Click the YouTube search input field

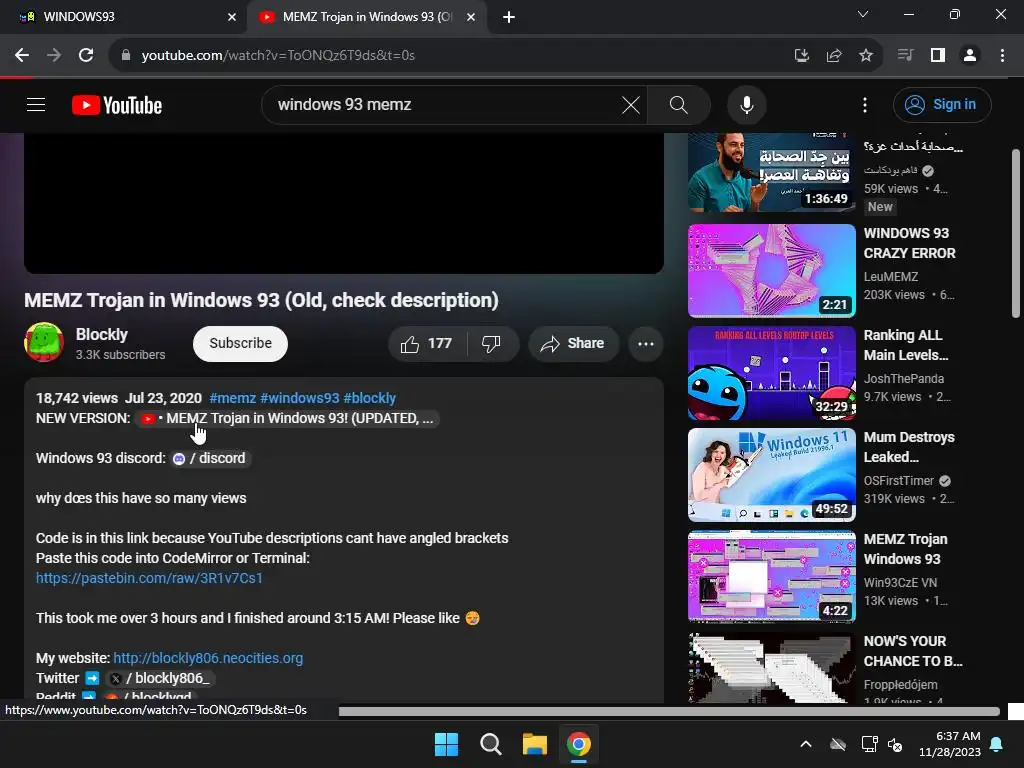444,104
